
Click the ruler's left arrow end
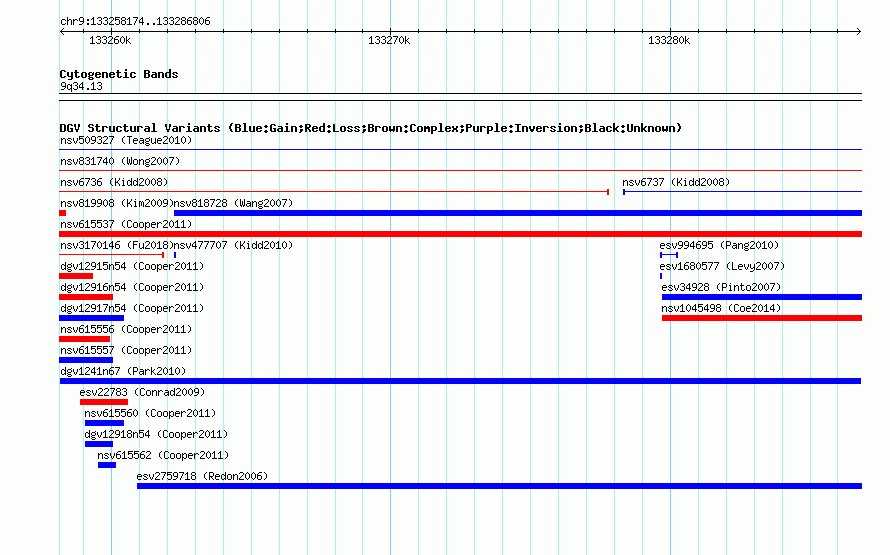62,32
